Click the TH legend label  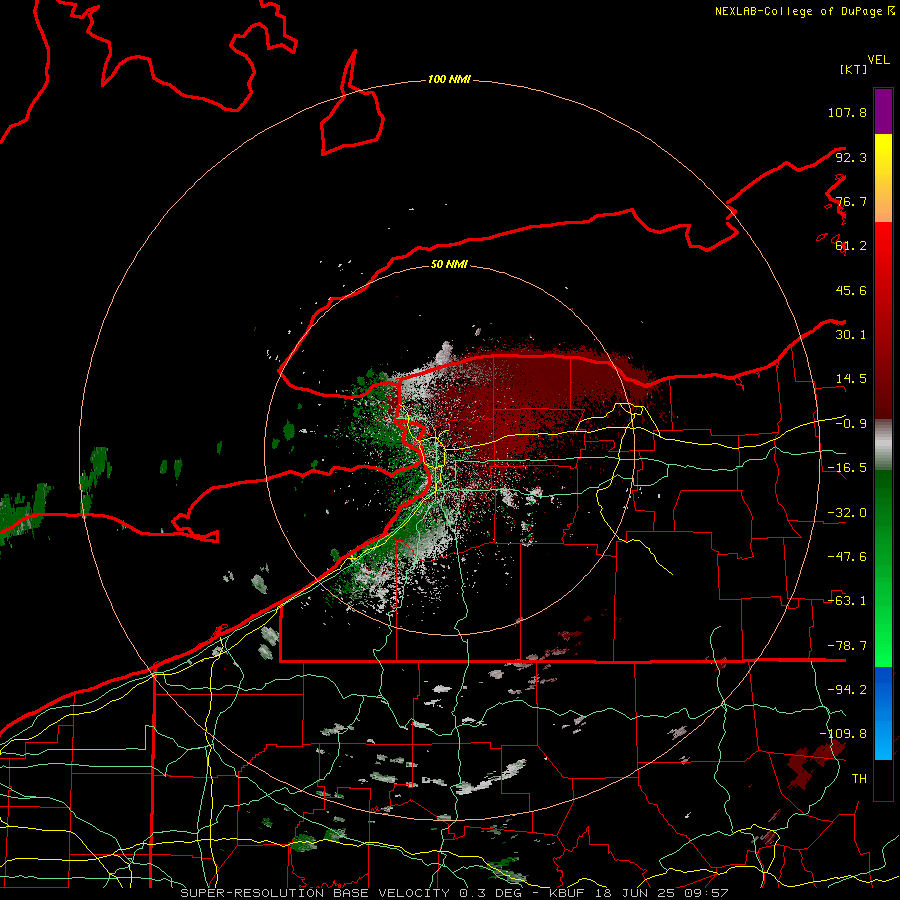pyautogui.click(x=859, y=779)
